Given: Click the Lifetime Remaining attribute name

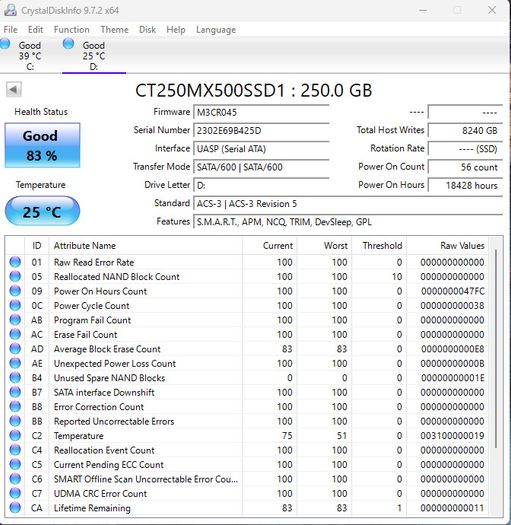Looking at the screenshot, I should pos(92,508).
